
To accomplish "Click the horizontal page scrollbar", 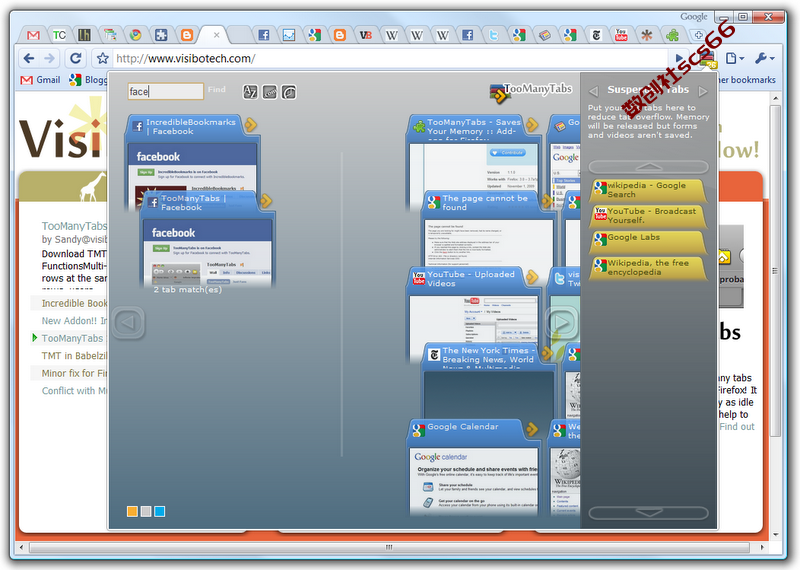I will point(389,548).
